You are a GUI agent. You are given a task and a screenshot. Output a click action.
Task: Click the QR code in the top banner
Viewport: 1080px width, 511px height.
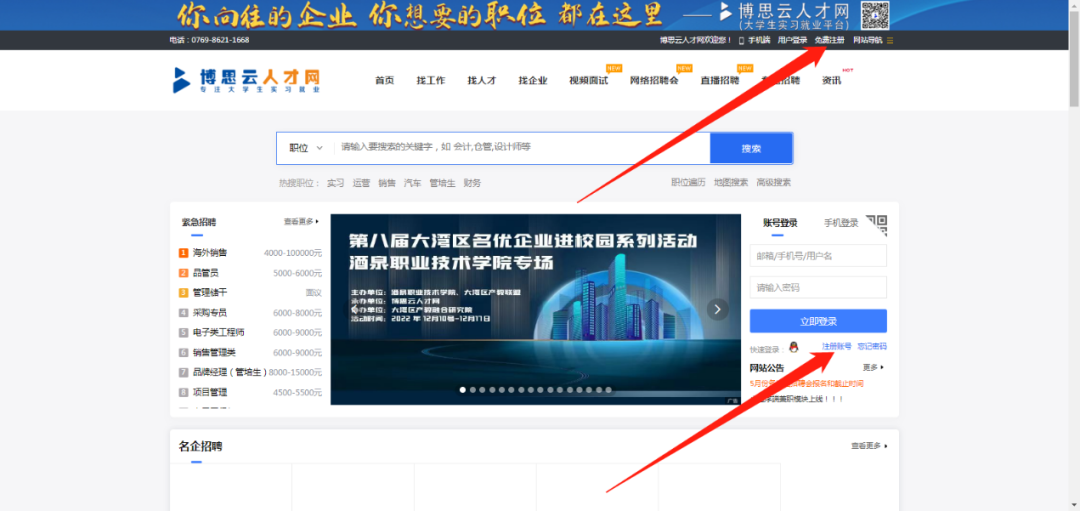(875, 15)
